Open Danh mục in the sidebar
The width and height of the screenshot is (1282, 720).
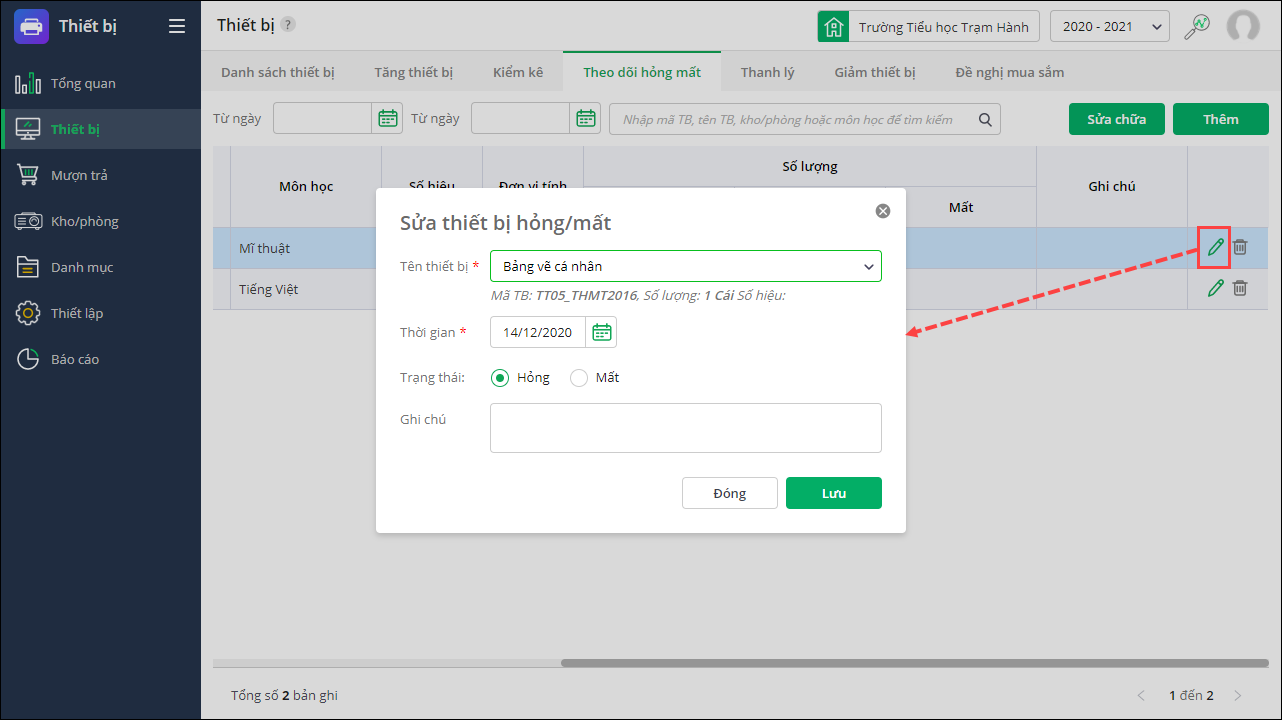click(x=100, y=267)
